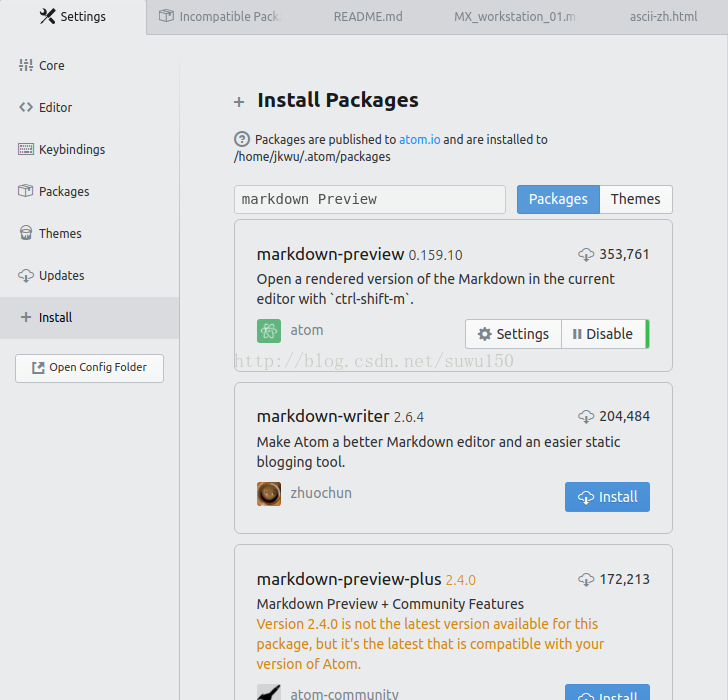Click the Themes paint bucket icon
The height and width of the screenshot is (700, 728).
click(x=26, y=233)
